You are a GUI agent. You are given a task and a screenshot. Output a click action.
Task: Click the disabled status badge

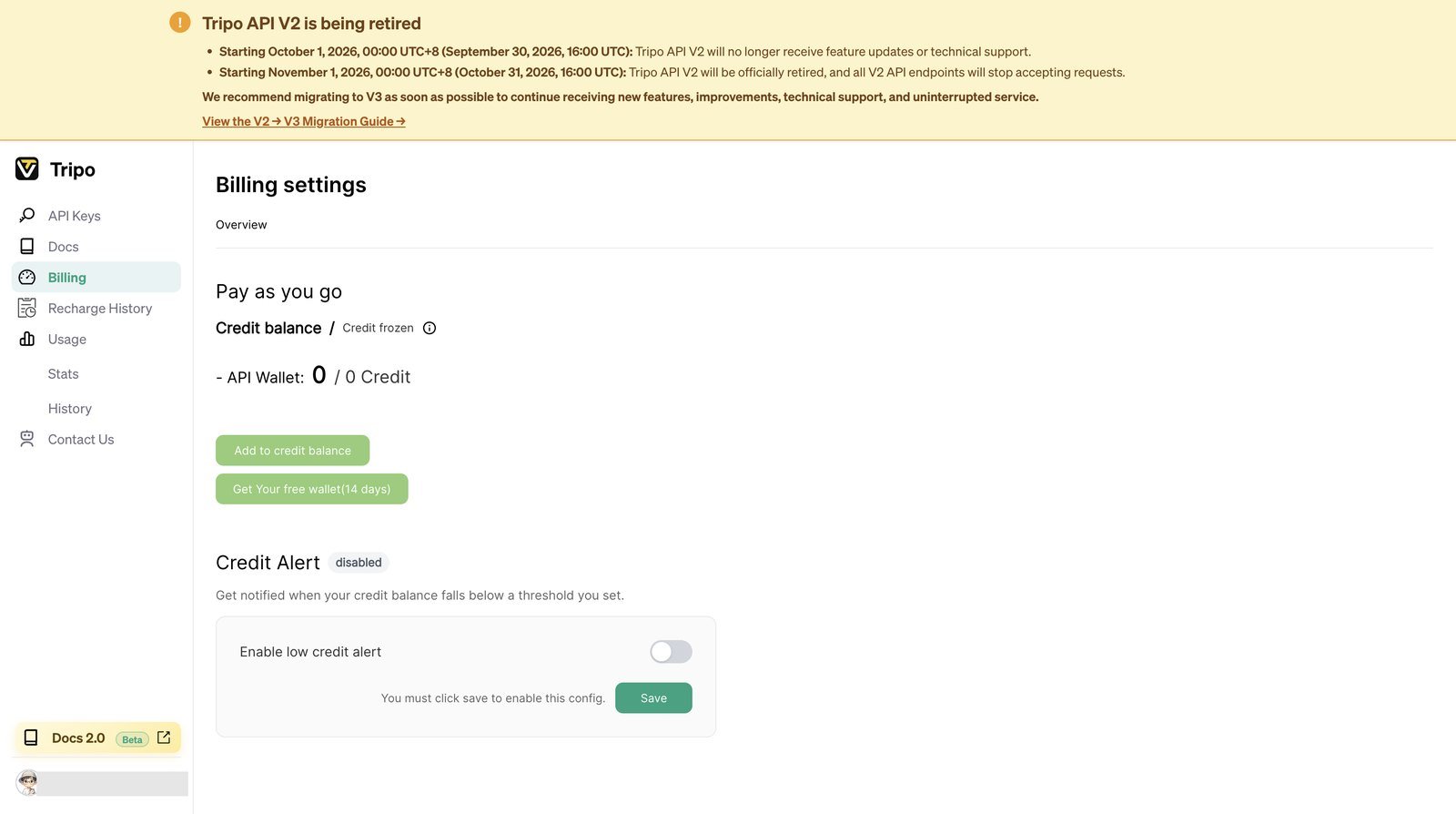click(x=359, y=563)
